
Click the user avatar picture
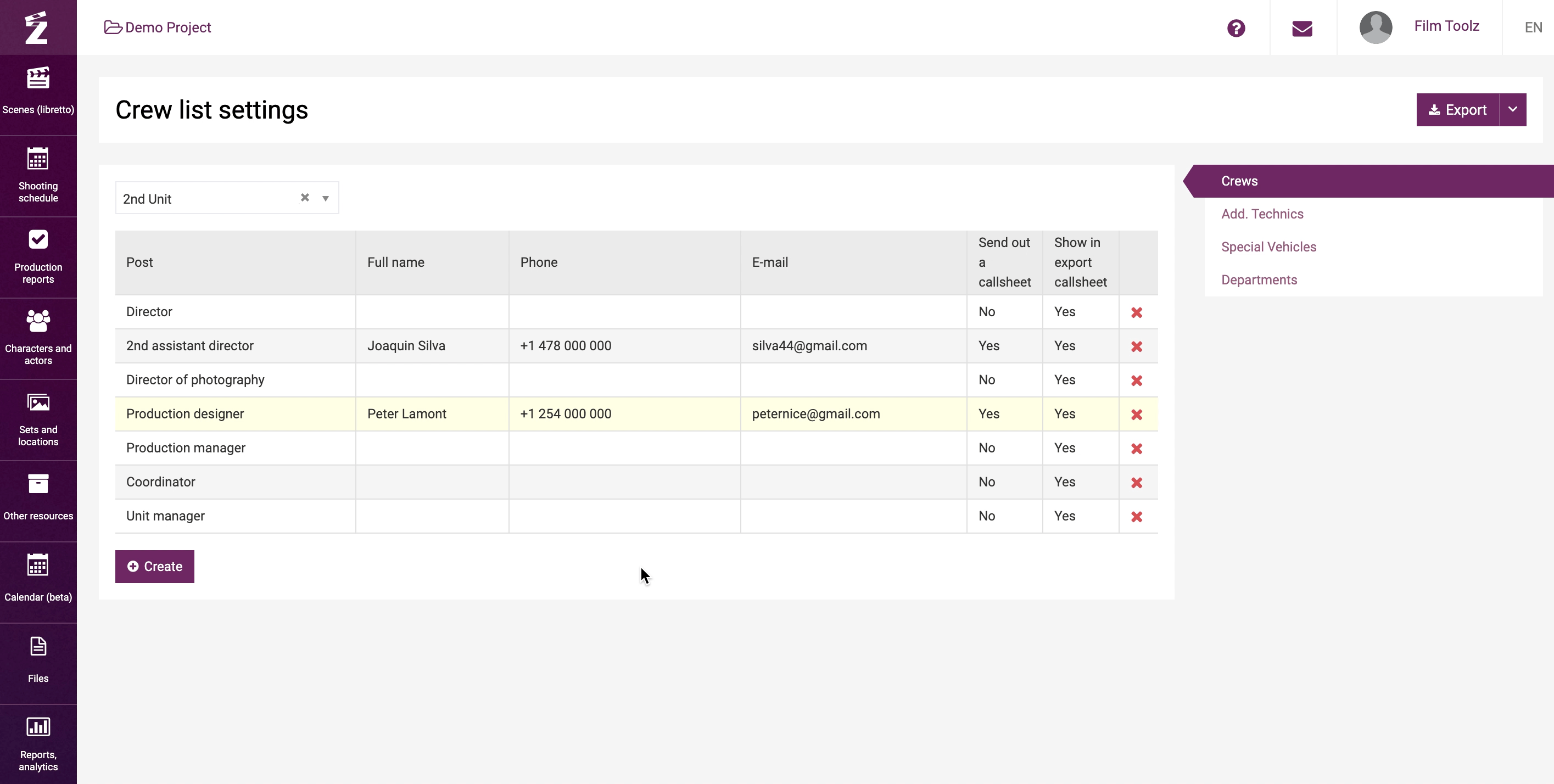click(x=1376, y=27)
